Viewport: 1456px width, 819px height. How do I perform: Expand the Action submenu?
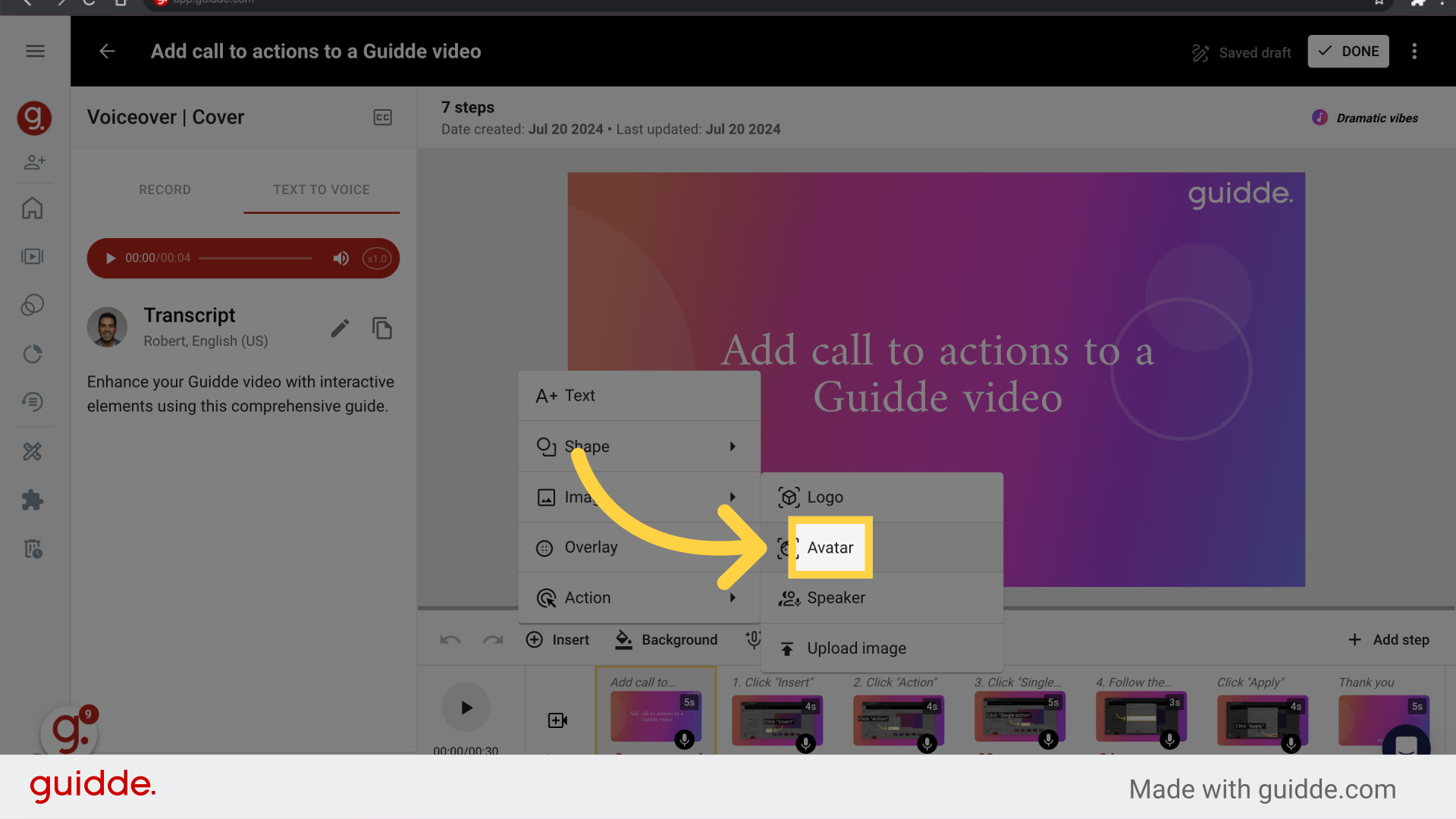[639, 598]
